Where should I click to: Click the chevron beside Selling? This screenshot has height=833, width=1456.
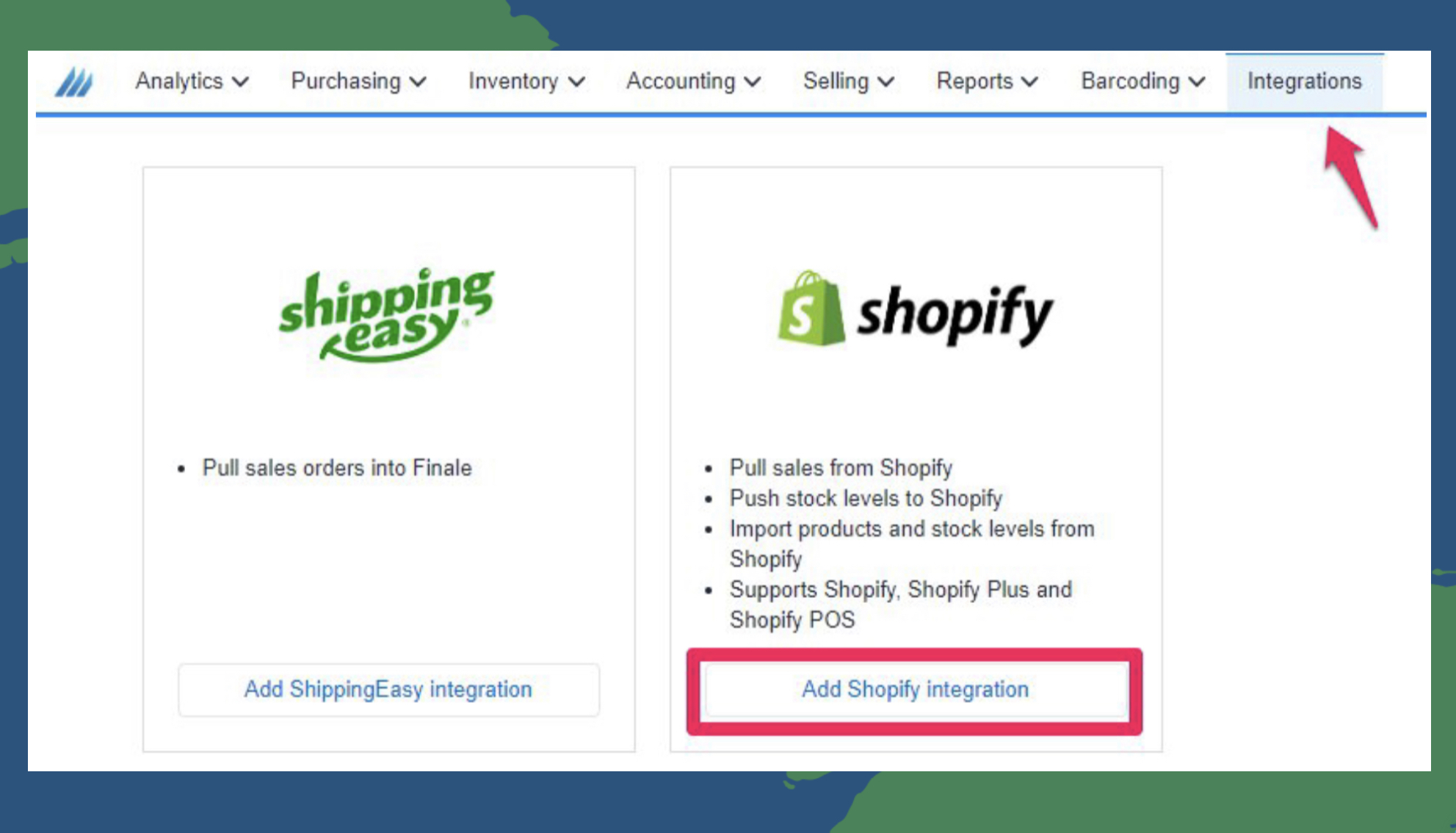pos(886,82)
